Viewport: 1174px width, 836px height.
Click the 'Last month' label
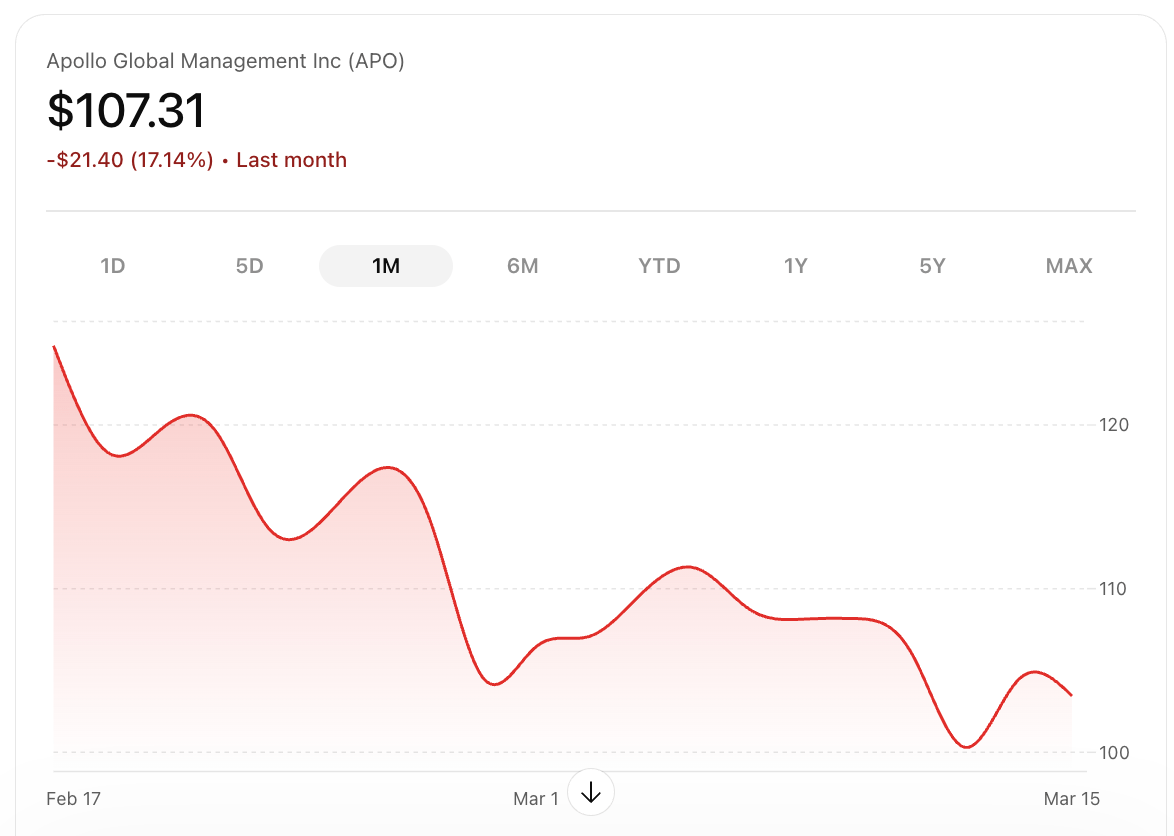[x=291, y=160]
